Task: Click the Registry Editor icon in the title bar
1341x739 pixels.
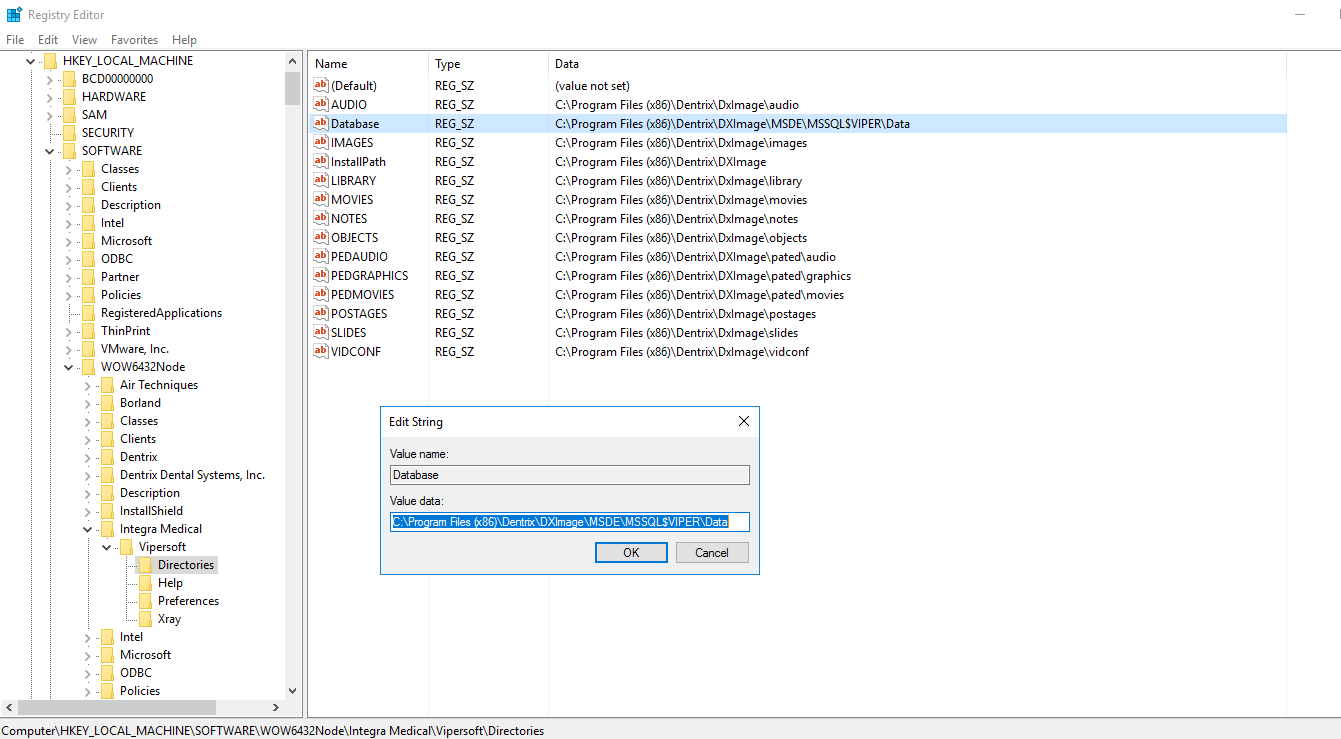Action: click(x=14, y=13)
